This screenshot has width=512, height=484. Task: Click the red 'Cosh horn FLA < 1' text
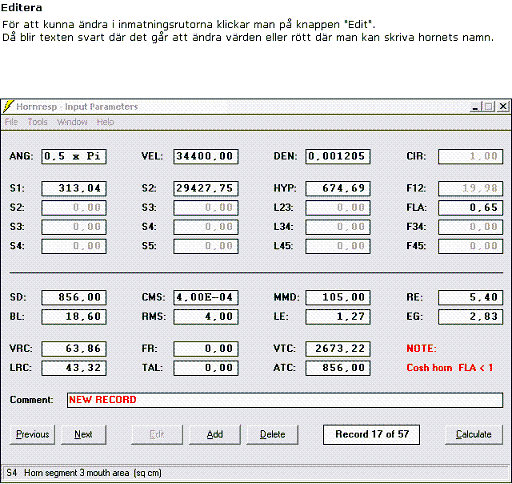pos(450,368)
